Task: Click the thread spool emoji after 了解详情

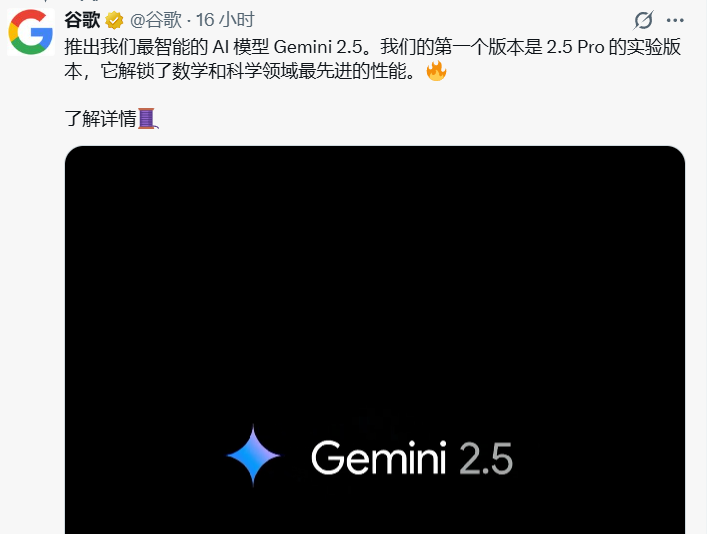Action: pyautogui.click(x=148, y=118)
